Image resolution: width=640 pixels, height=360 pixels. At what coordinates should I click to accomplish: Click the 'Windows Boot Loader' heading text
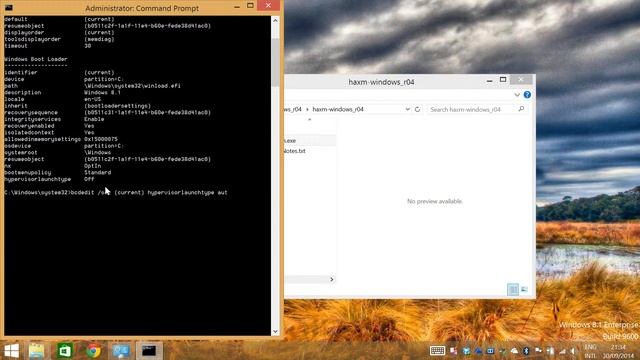(x=36, y=59)
